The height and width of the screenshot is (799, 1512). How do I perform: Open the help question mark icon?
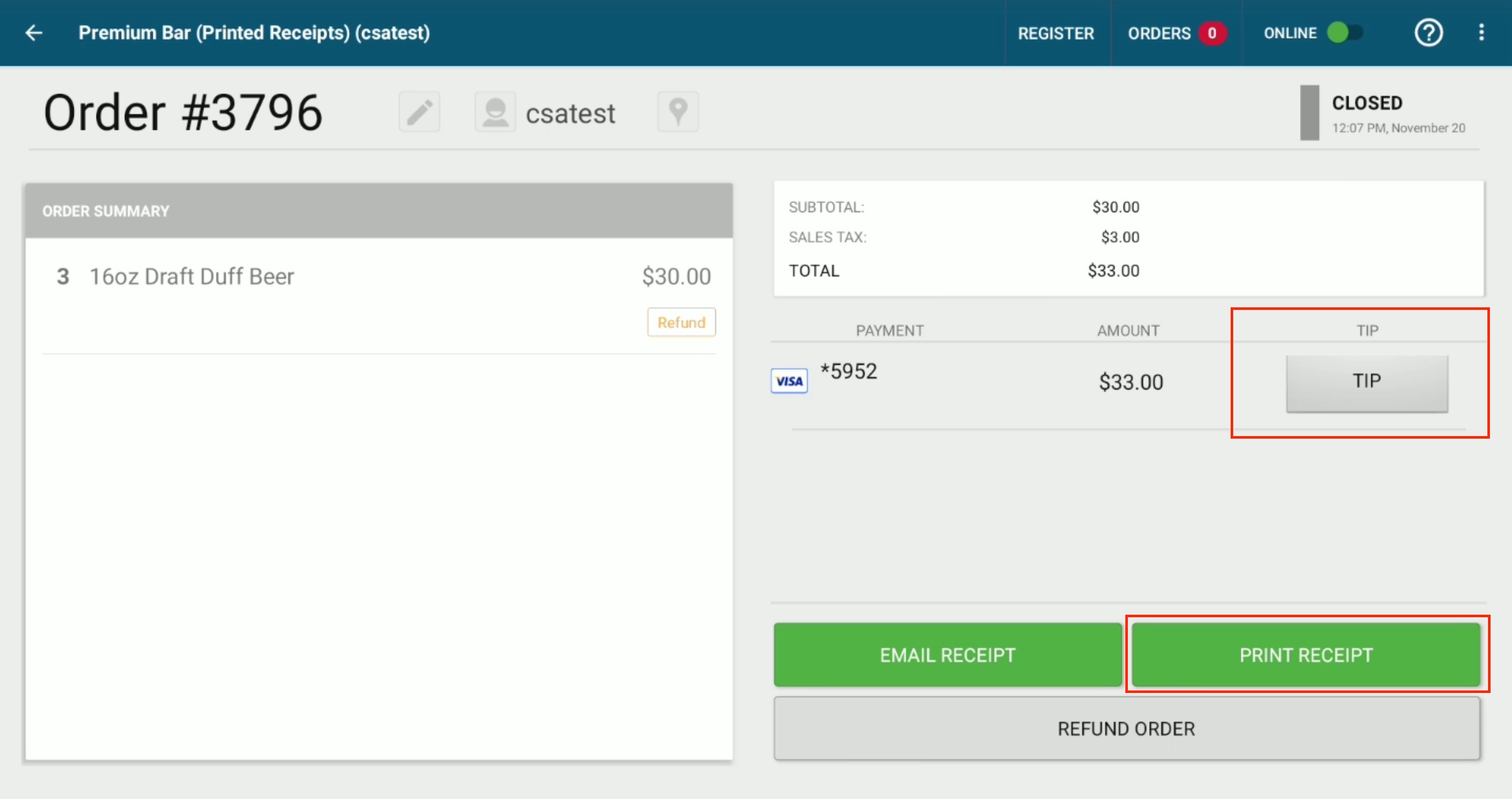(1428, 33)
